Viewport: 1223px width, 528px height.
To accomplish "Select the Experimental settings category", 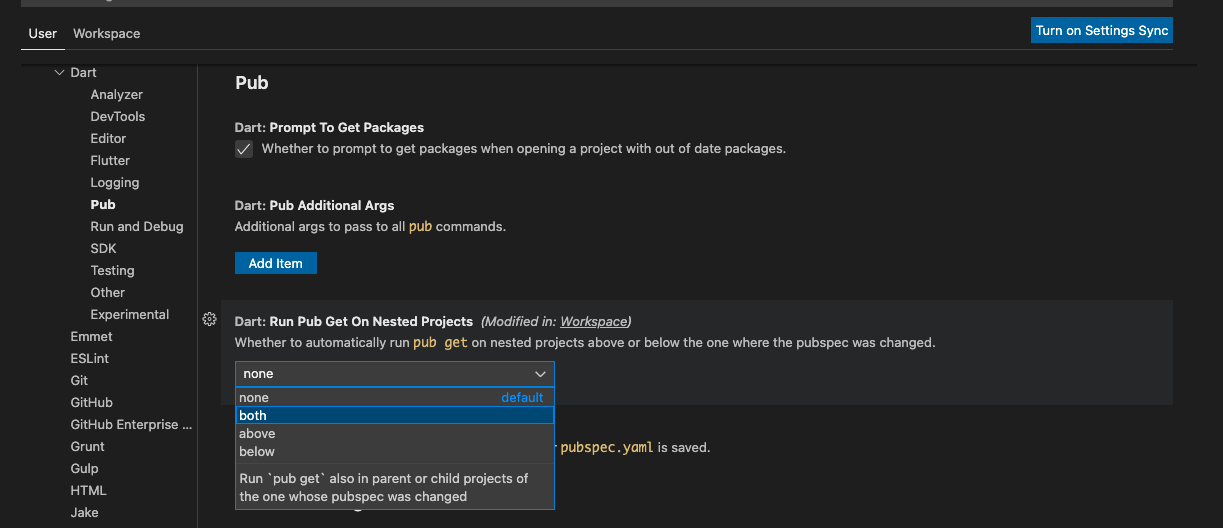I will point(130,315).
